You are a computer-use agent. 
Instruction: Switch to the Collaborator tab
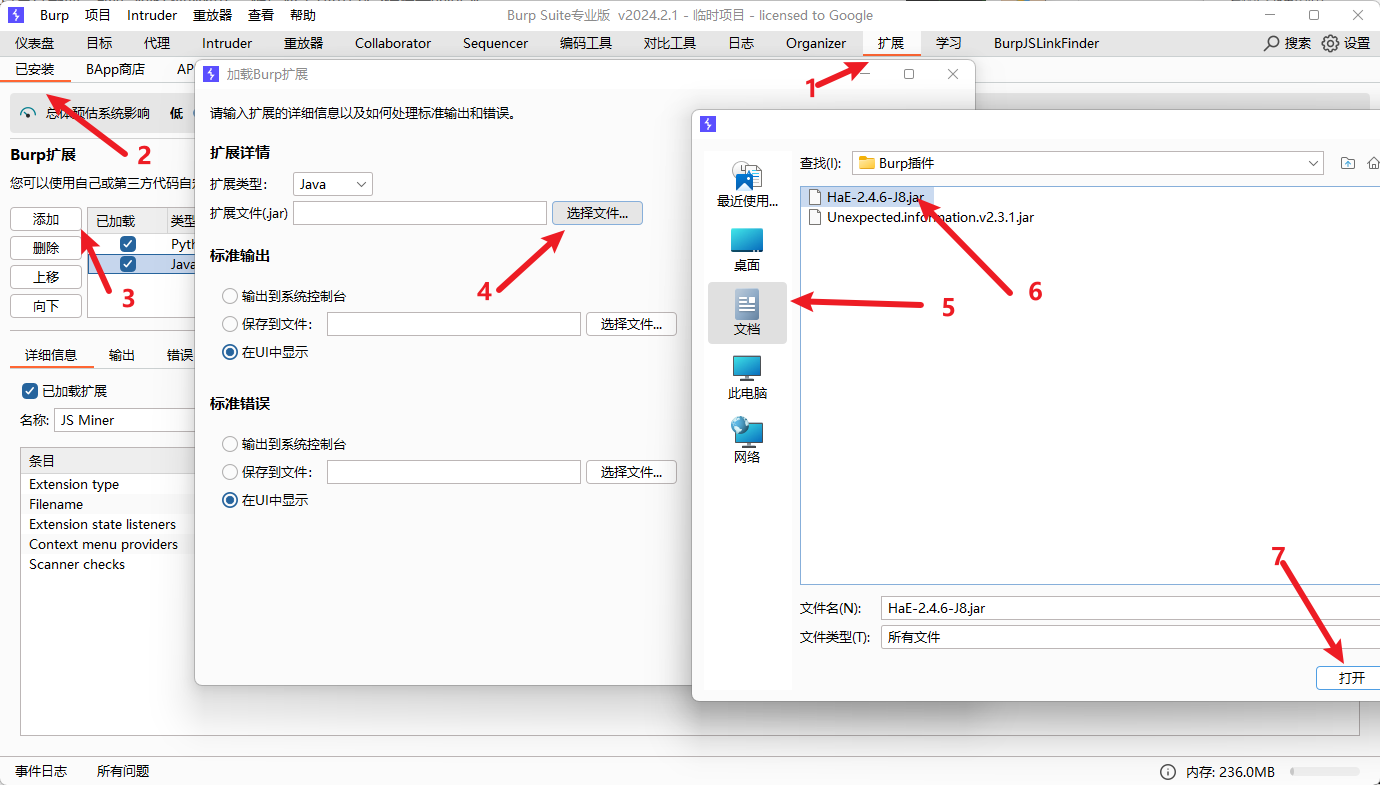coord(393,43)
